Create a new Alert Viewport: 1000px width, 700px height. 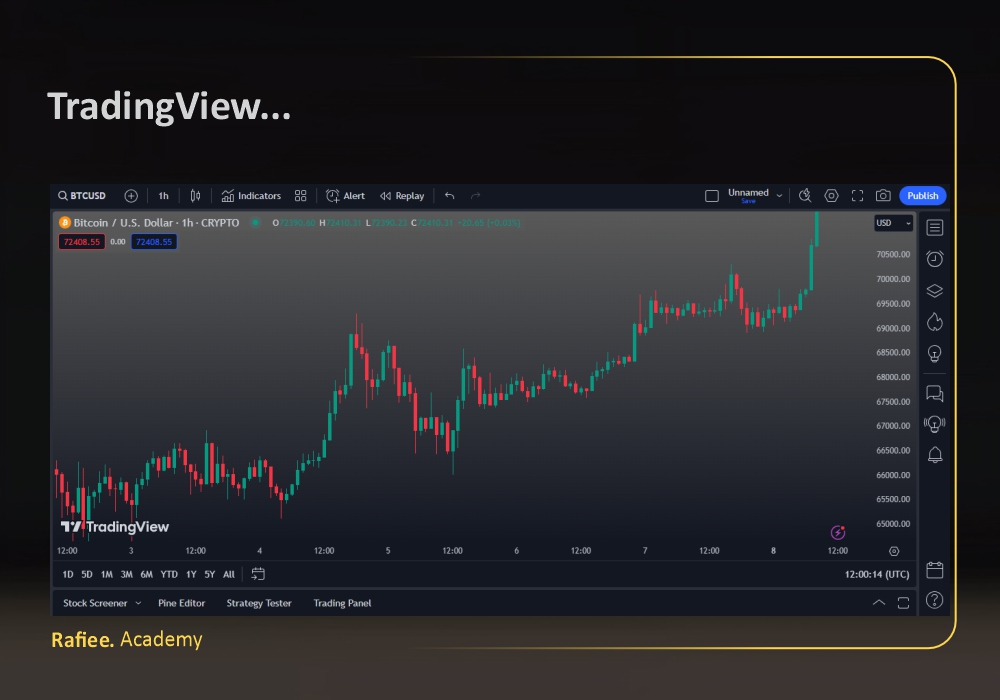[345, 196]
